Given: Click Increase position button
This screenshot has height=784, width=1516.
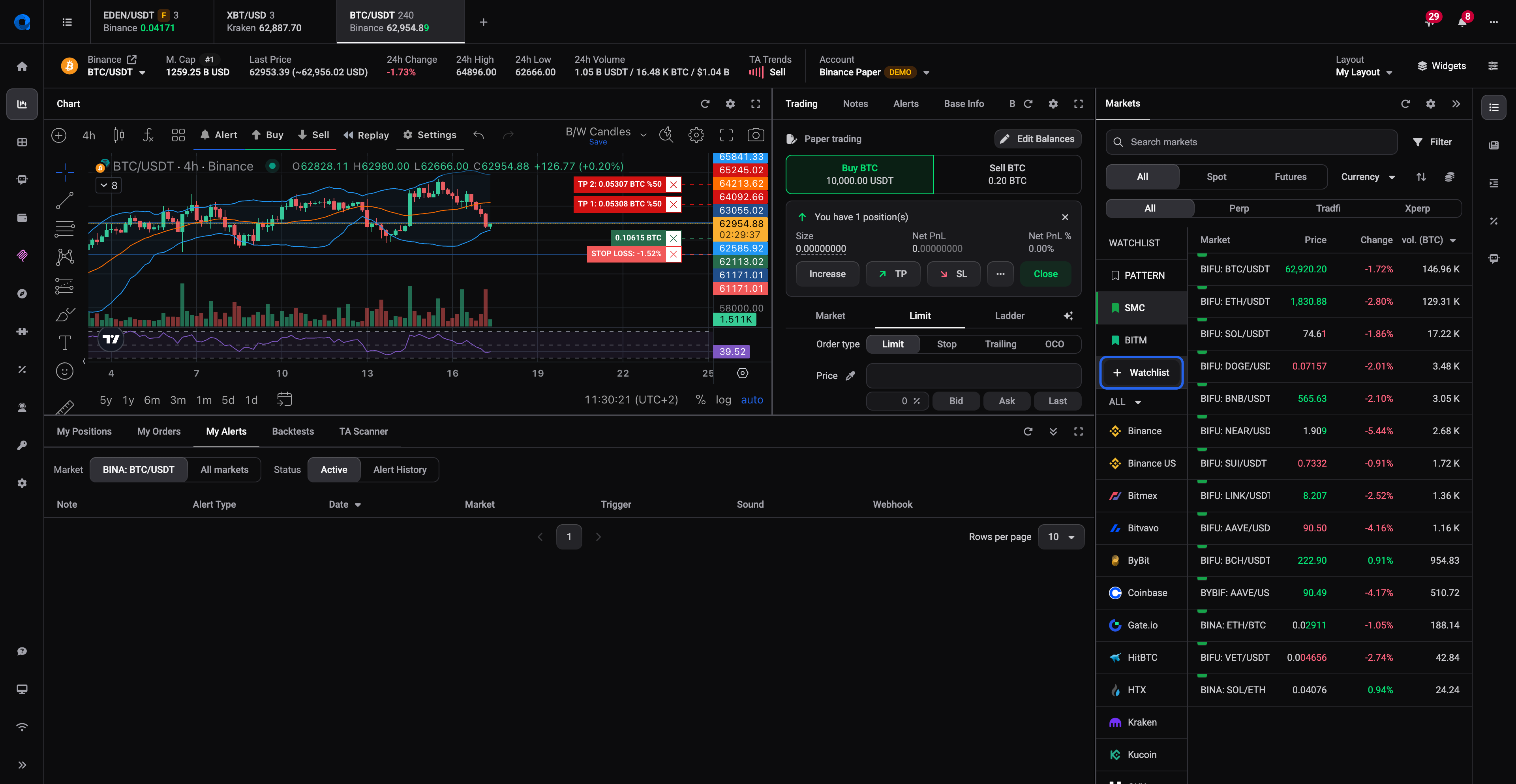Looking at the screenshot, I should (x=827, y=274).
